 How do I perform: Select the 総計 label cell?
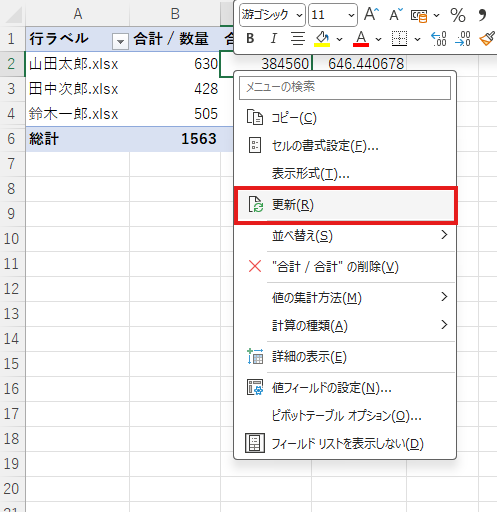[x=77, y=139]
